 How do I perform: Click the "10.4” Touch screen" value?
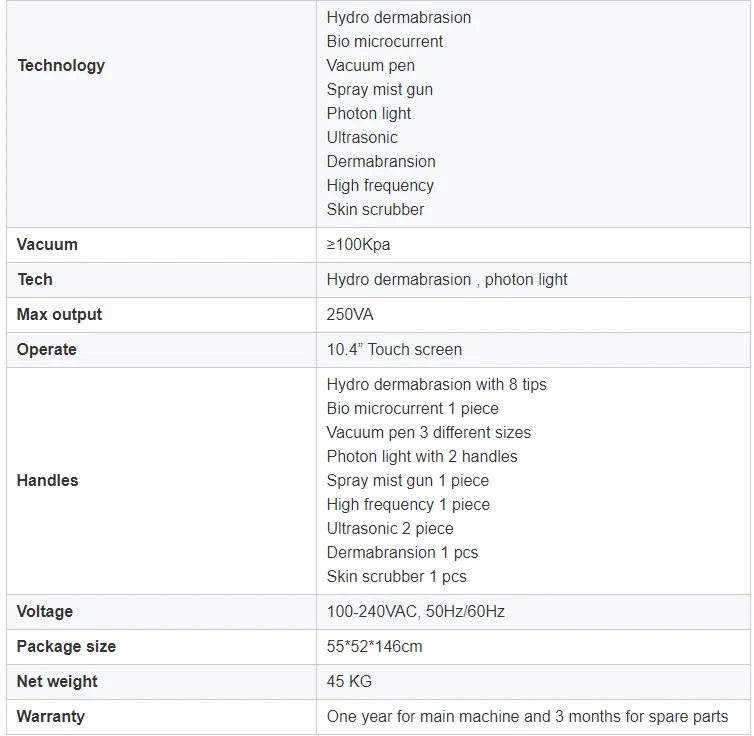(394, 350)
